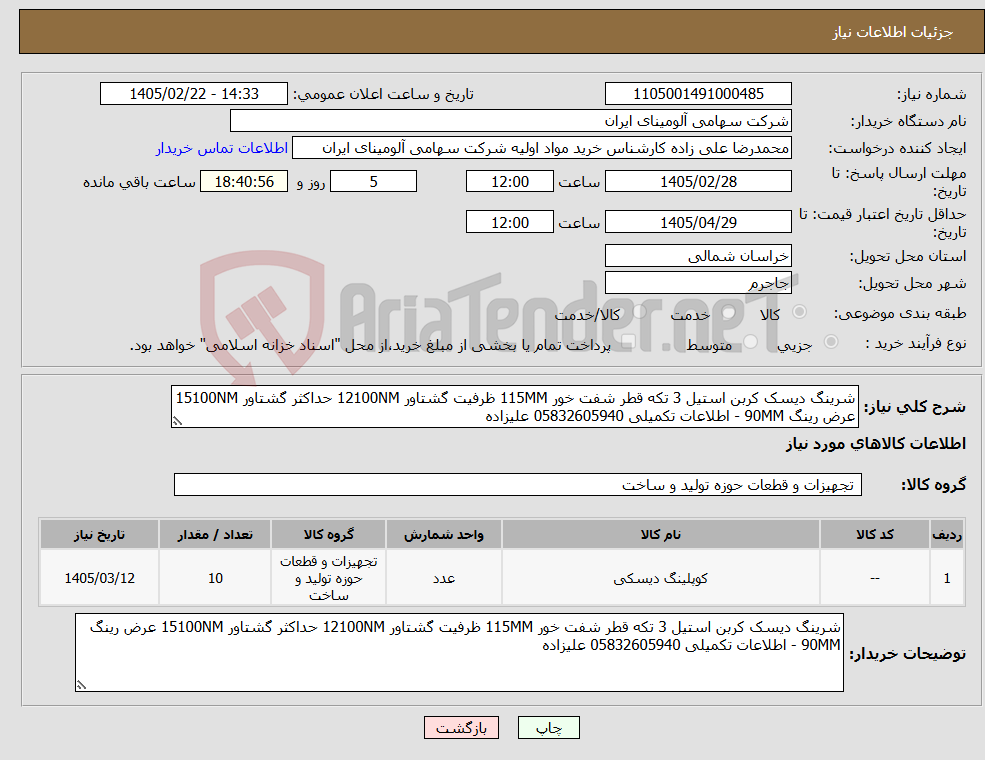
Task: Click the گروه کالا column header in table
Action: tap(329, 535)
